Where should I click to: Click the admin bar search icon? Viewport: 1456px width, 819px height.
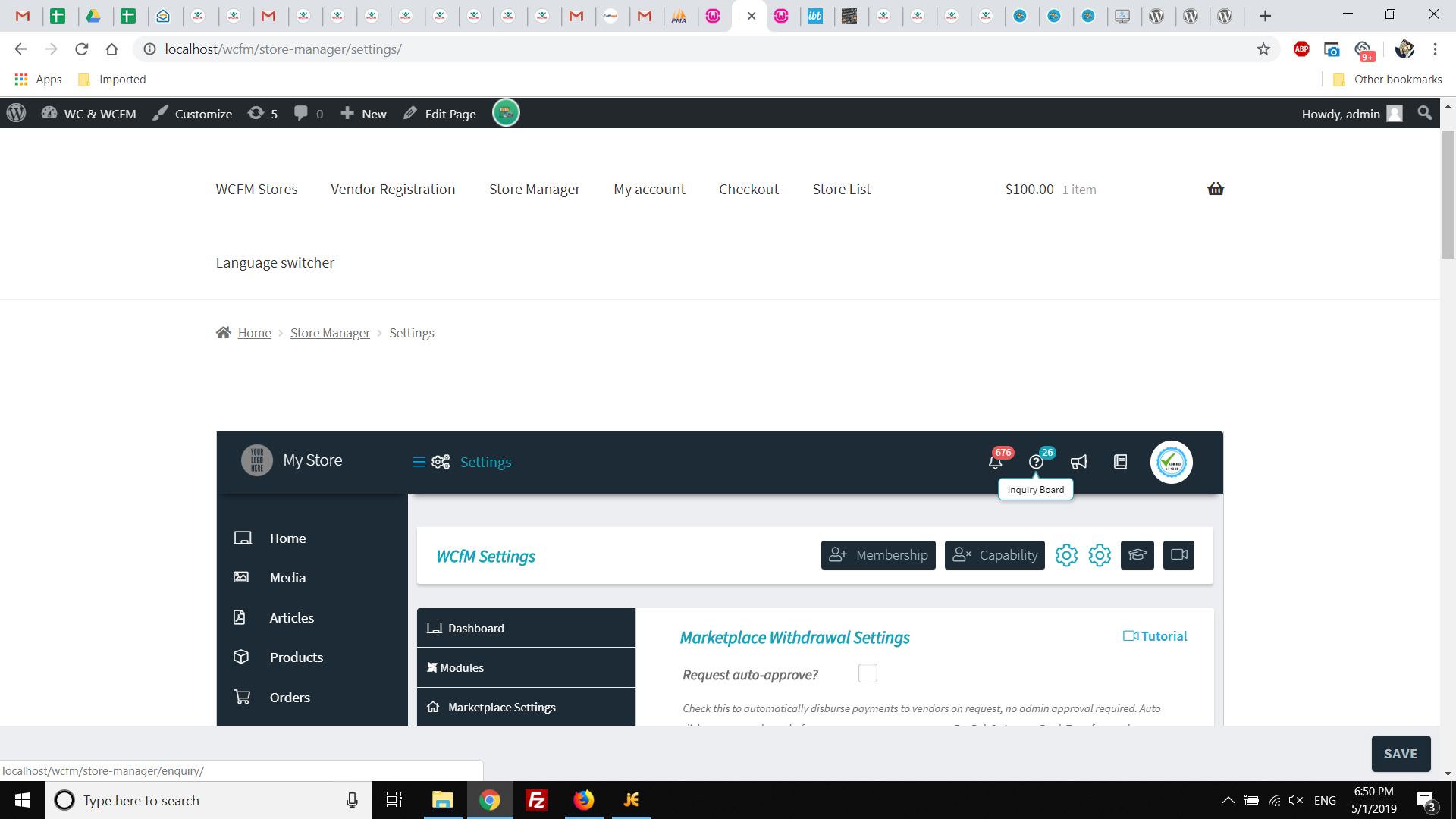1425,113
